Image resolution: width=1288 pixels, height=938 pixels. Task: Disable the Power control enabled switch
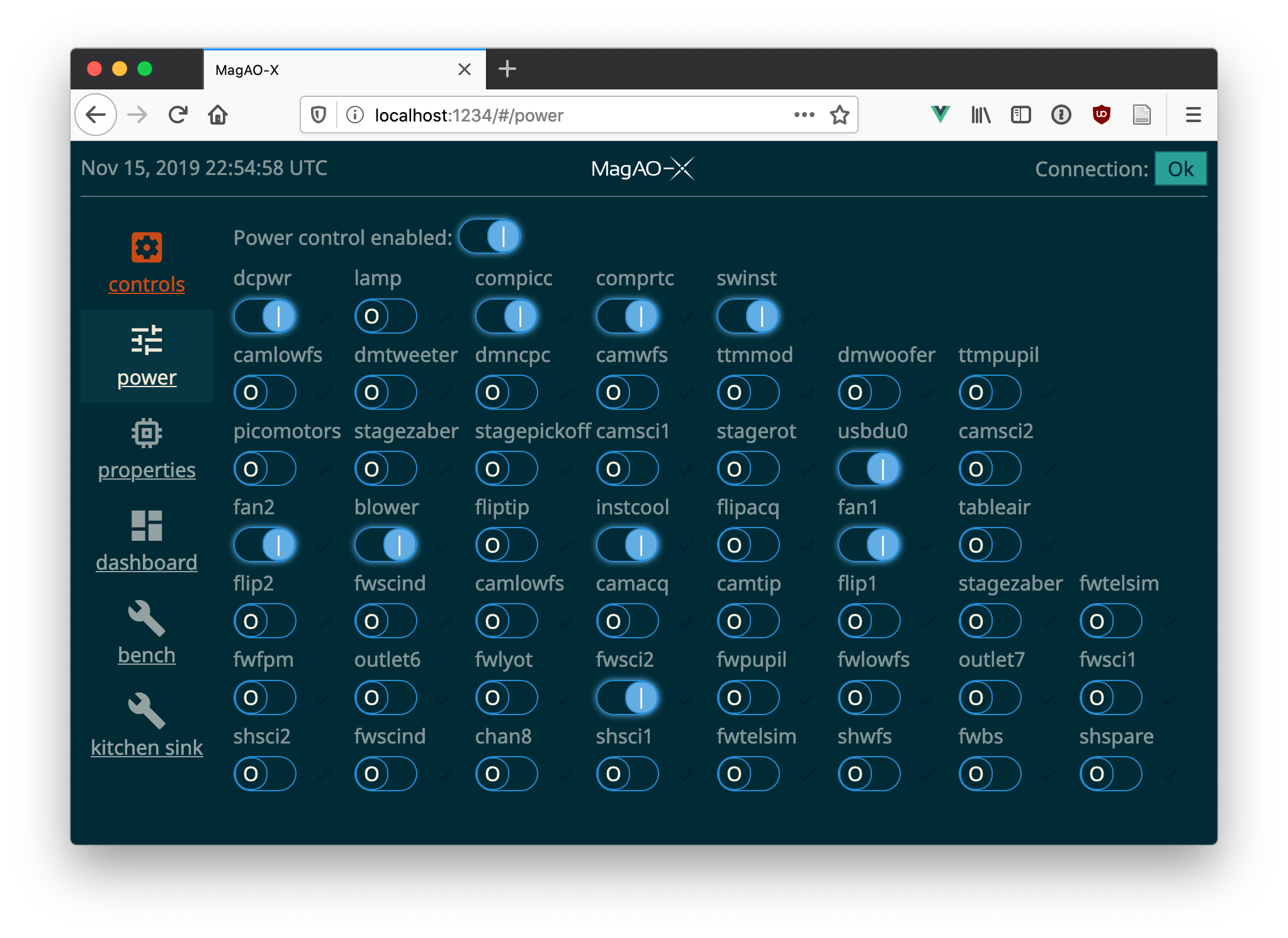490,237
